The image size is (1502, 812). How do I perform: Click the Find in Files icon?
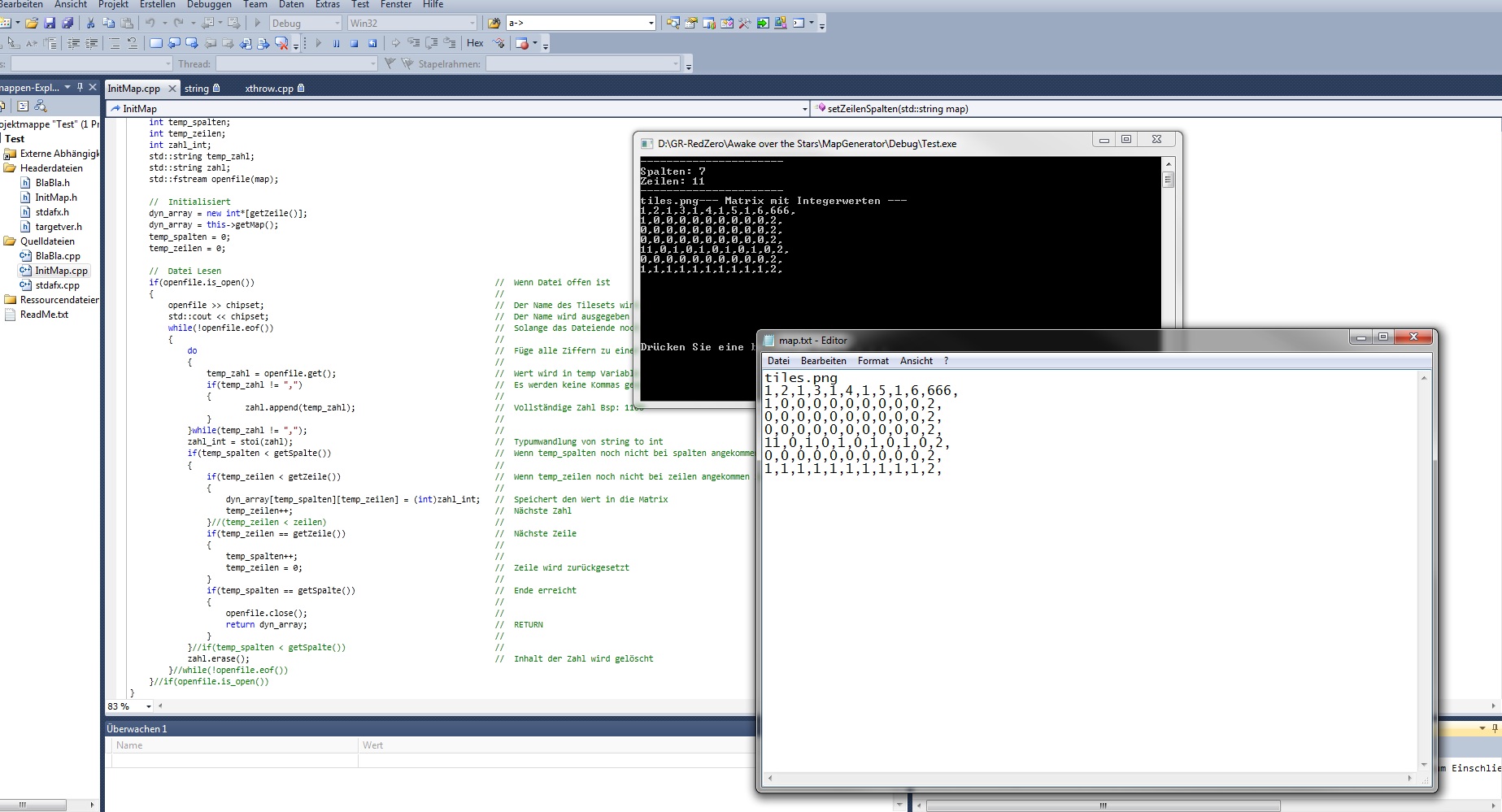494,24
